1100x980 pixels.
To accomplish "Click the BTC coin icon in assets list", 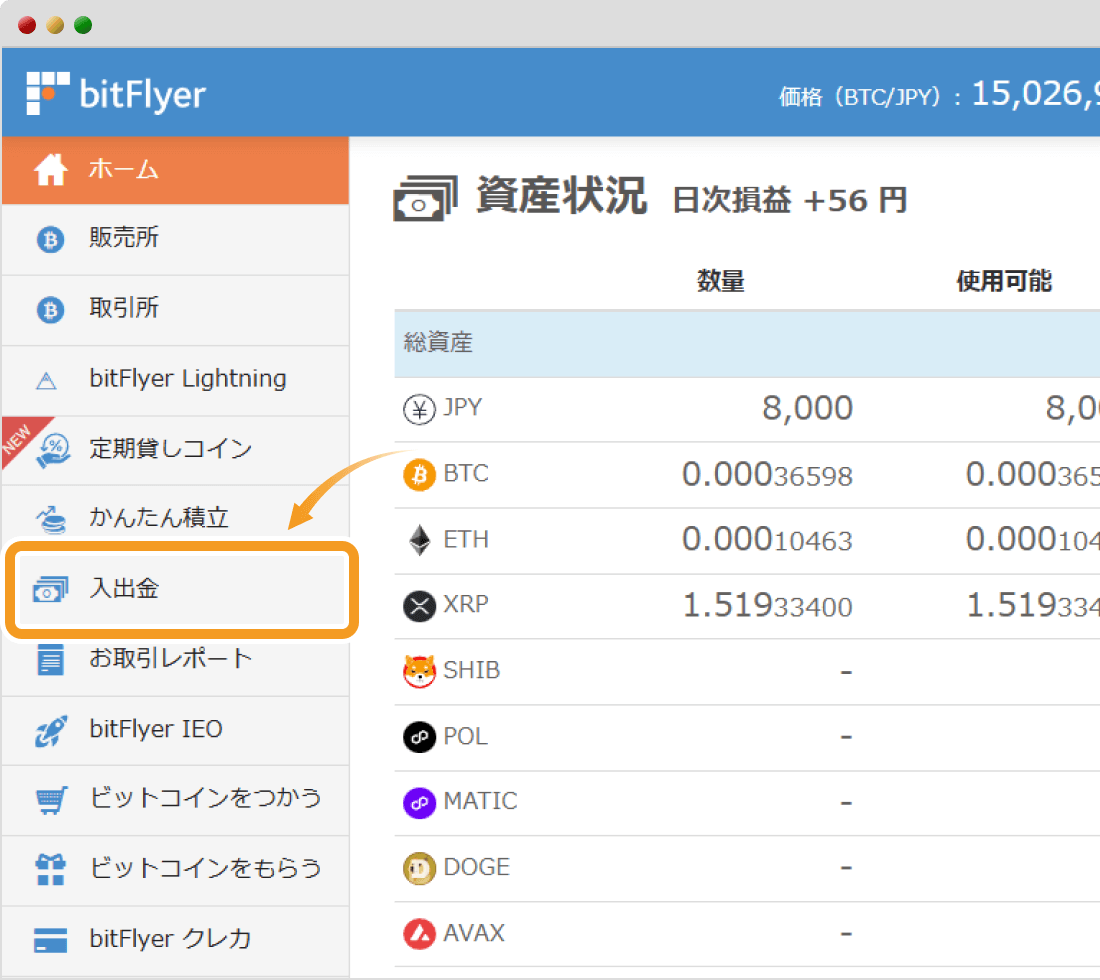I will [420, 474].
